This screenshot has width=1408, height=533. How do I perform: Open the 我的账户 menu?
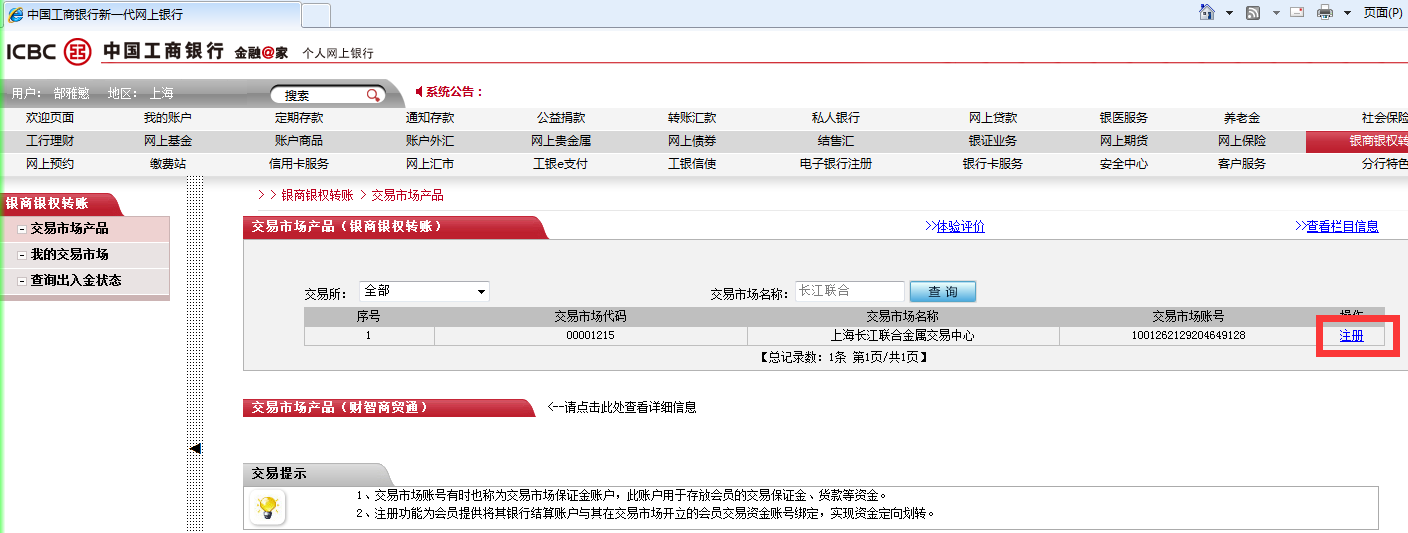[x=167, y=118]
